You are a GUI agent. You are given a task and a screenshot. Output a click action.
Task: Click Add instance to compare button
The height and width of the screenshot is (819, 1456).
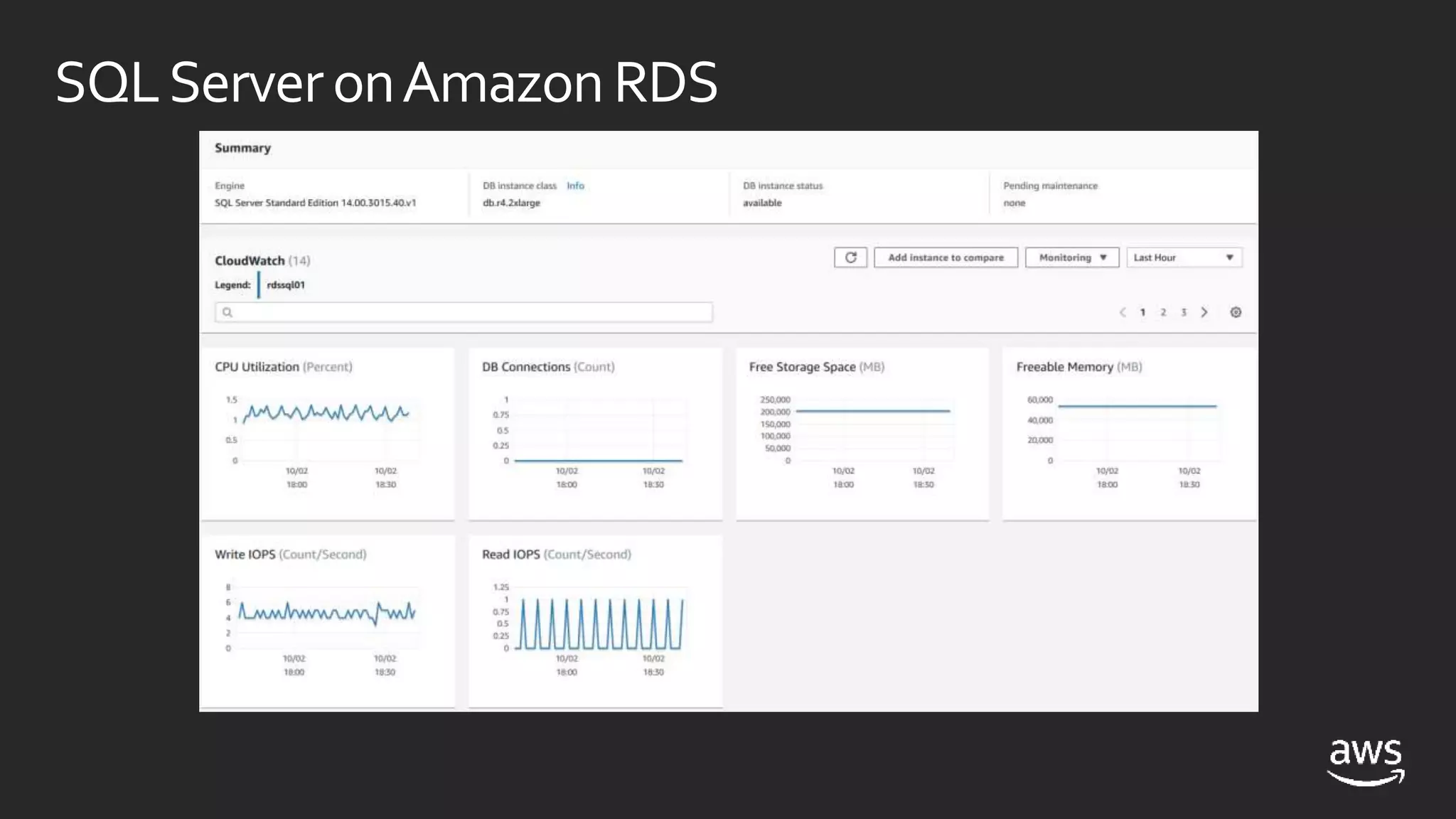[946, 257]
